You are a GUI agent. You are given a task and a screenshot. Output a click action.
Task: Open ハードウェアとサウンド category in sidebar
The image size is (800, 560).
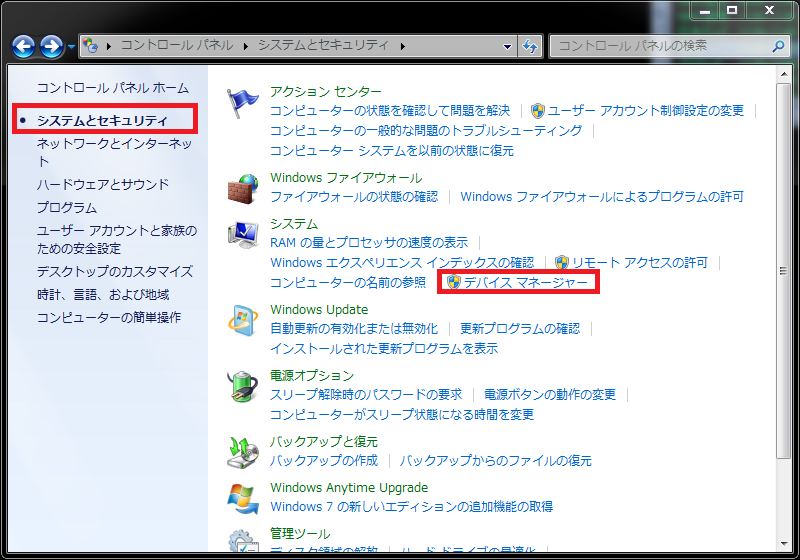click(103, 184)
